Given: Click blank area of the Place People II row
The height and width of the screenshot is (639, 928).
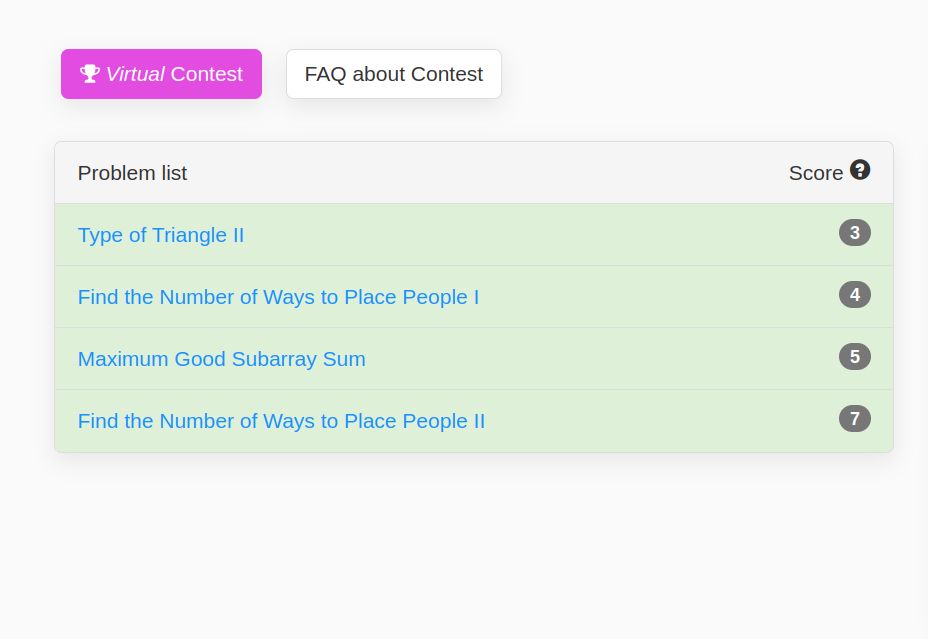Looking at the screenshot, I should 660,421.
